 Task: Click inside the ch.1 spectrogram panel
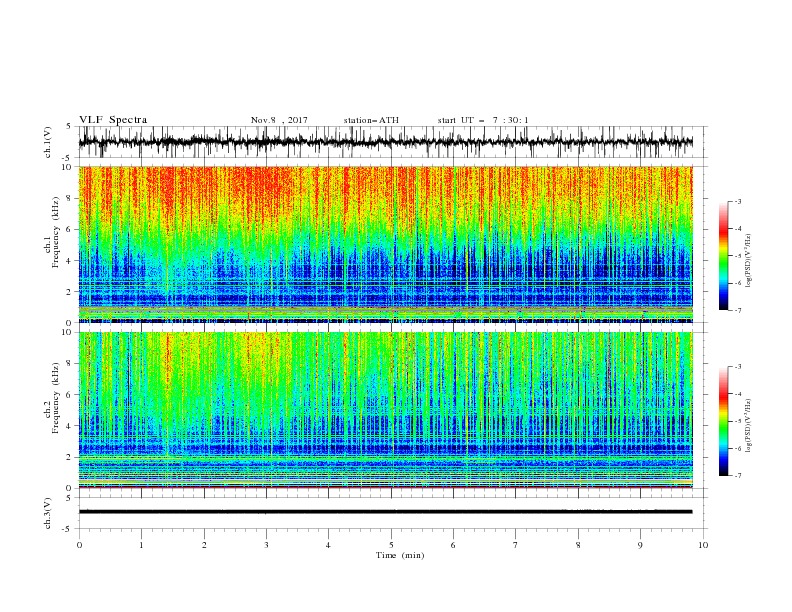pyautogui.click(x=385, y=244)
